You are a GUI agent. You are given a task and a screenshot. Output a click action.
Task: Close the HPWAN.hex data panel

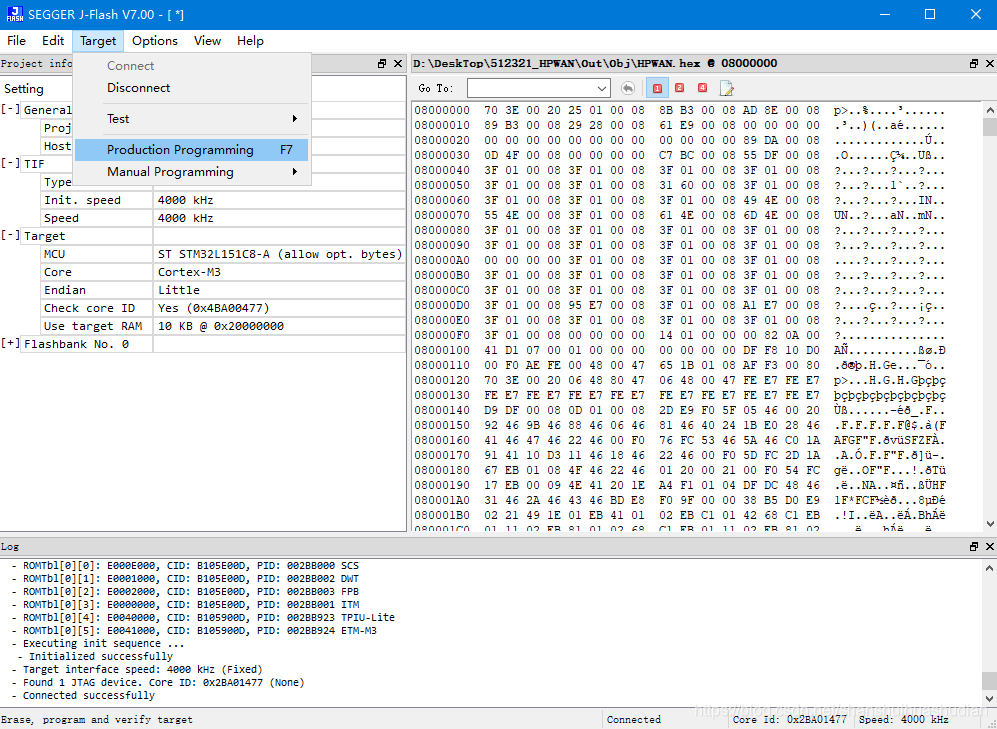pos(989,64)
